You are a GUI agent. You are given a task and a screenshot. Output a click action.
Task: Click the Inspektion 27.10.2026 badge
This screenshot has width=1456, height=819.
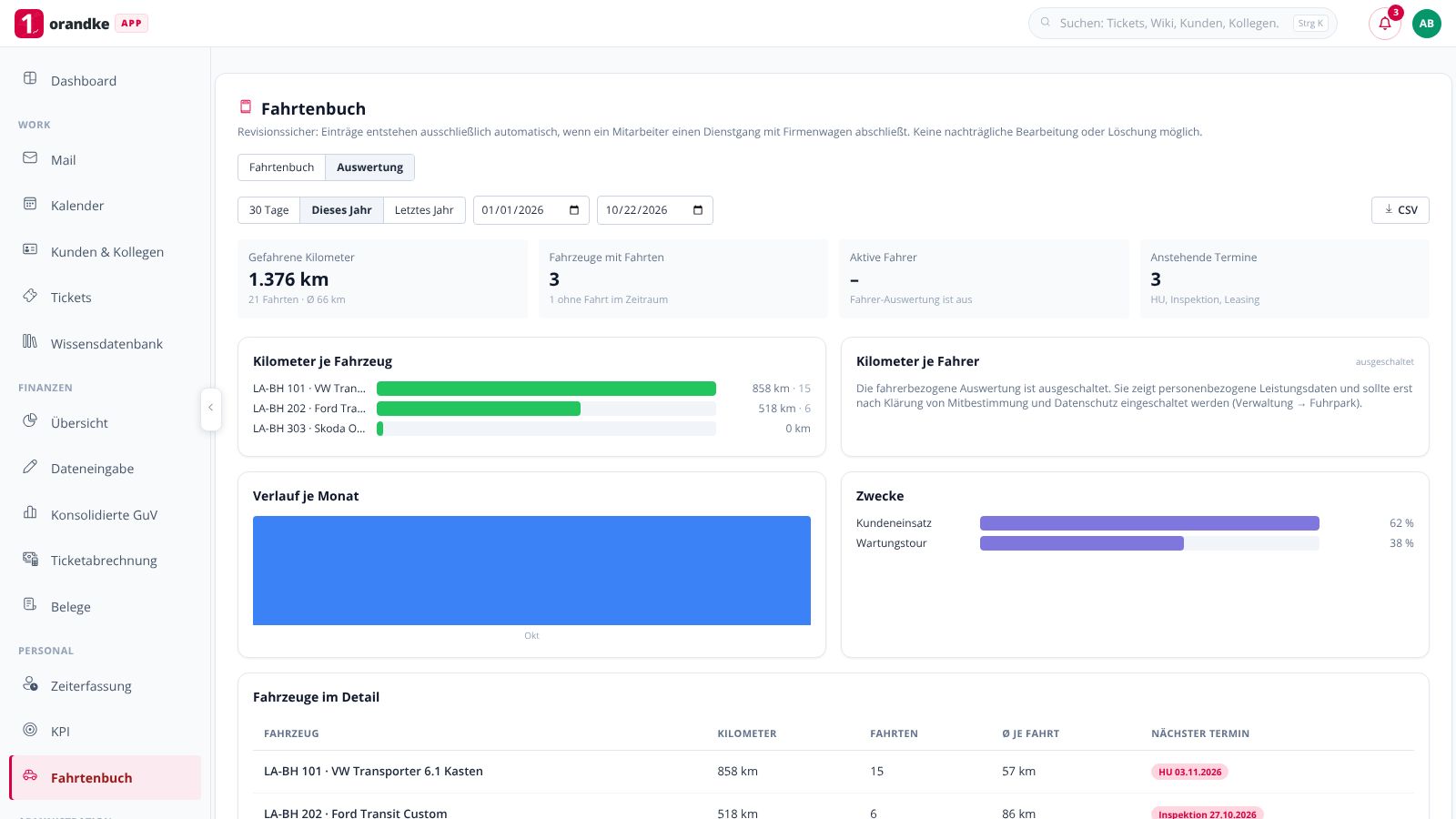coord(1207,814)
